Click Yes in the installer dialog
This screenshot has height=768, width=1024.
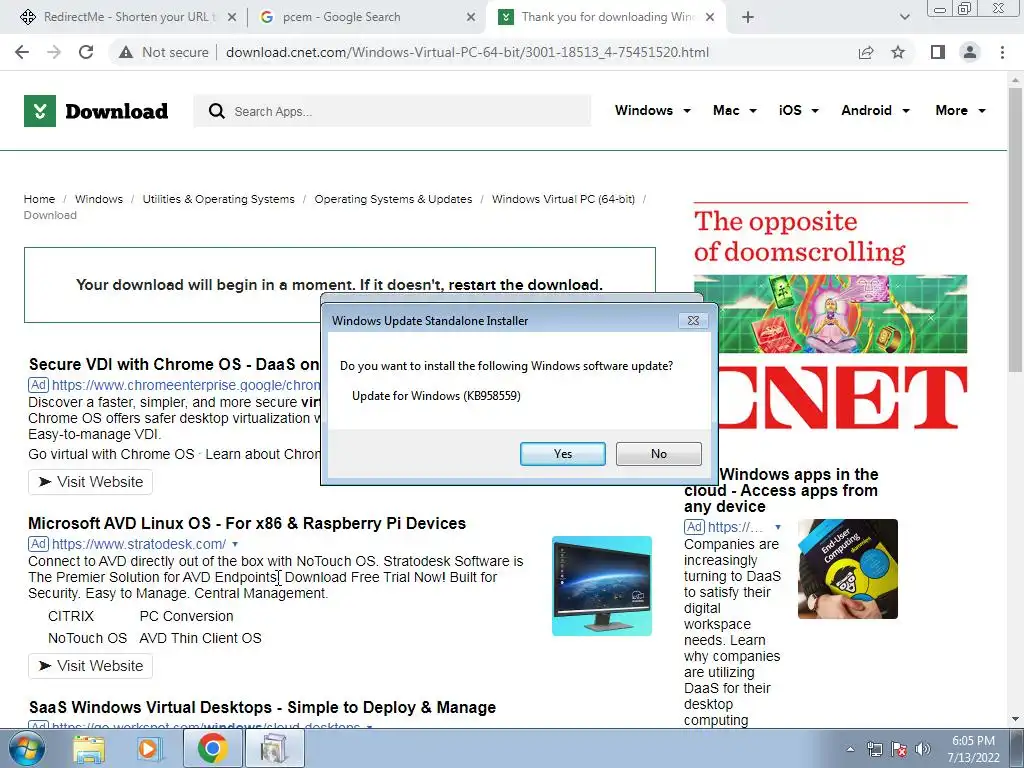coord(562,454)
